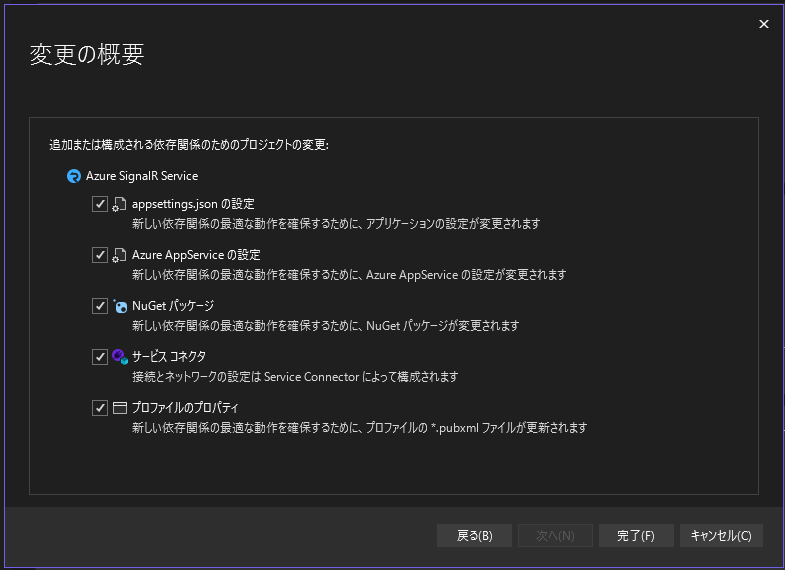
Task: Toggle the サービス コネクタ checkbox
Action: (x=100, y=357)
